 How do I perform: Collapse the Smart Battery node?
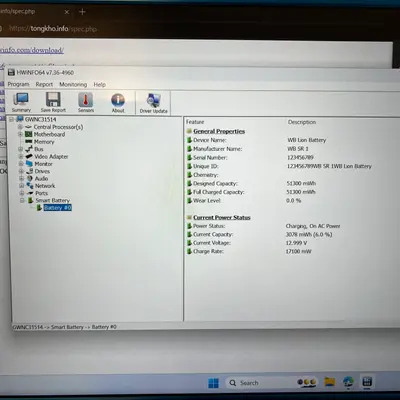[22, 200]
